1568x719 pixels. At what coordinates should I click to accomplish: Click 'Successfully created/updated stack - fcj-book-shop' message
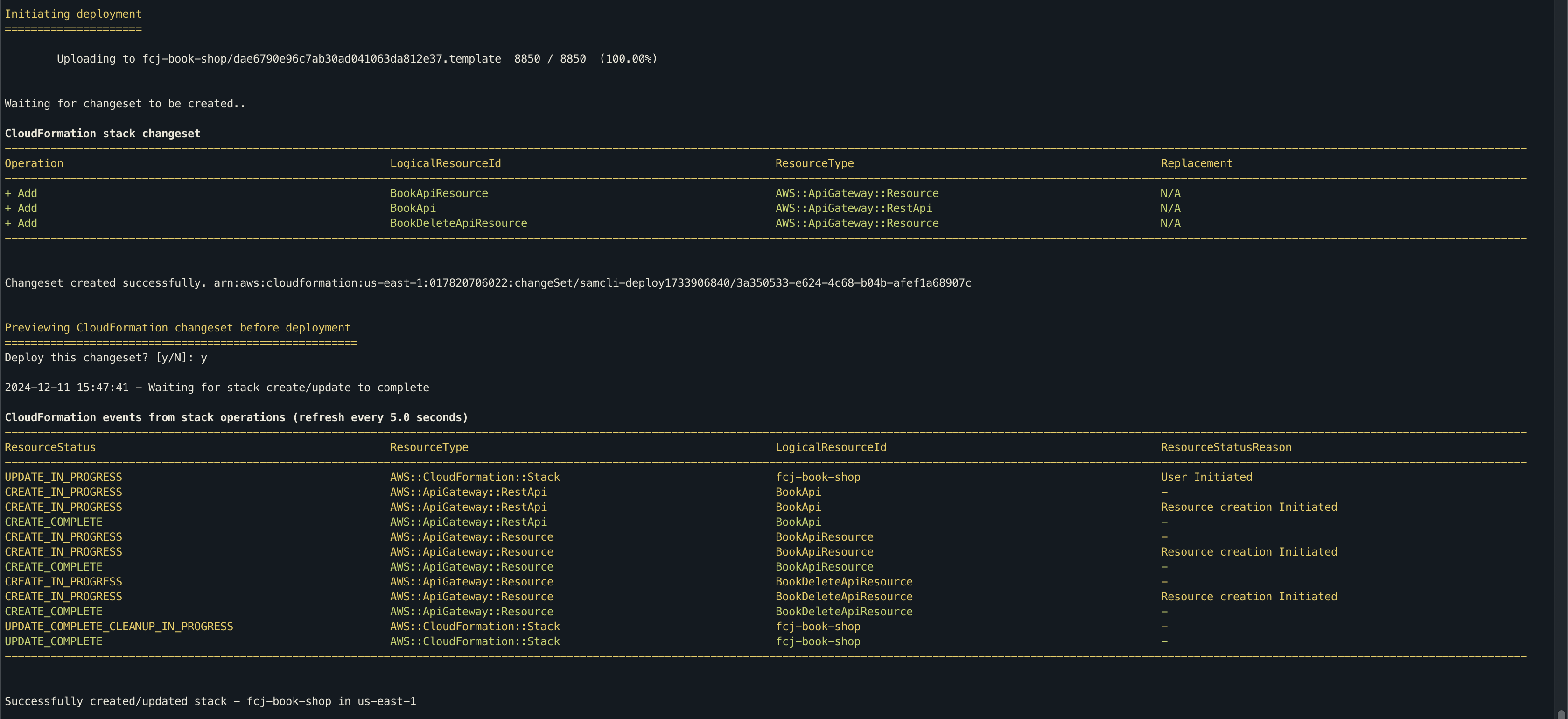[x=210, y=701]
